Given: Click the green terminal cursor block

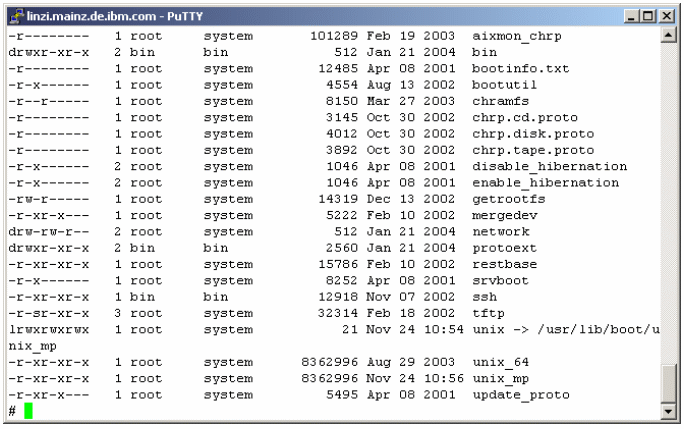Looking at the screenshot, I should coord(28,411).
